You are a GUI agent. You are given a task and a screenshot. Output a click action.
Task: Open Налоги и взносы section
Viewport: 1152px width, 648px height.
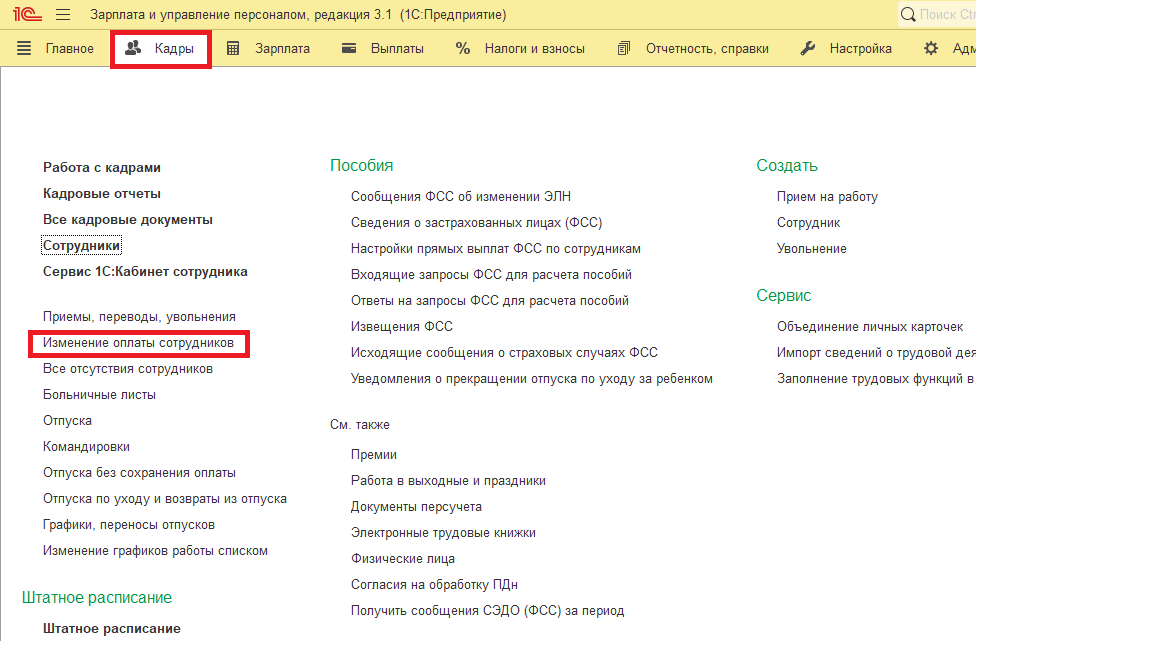535,48
